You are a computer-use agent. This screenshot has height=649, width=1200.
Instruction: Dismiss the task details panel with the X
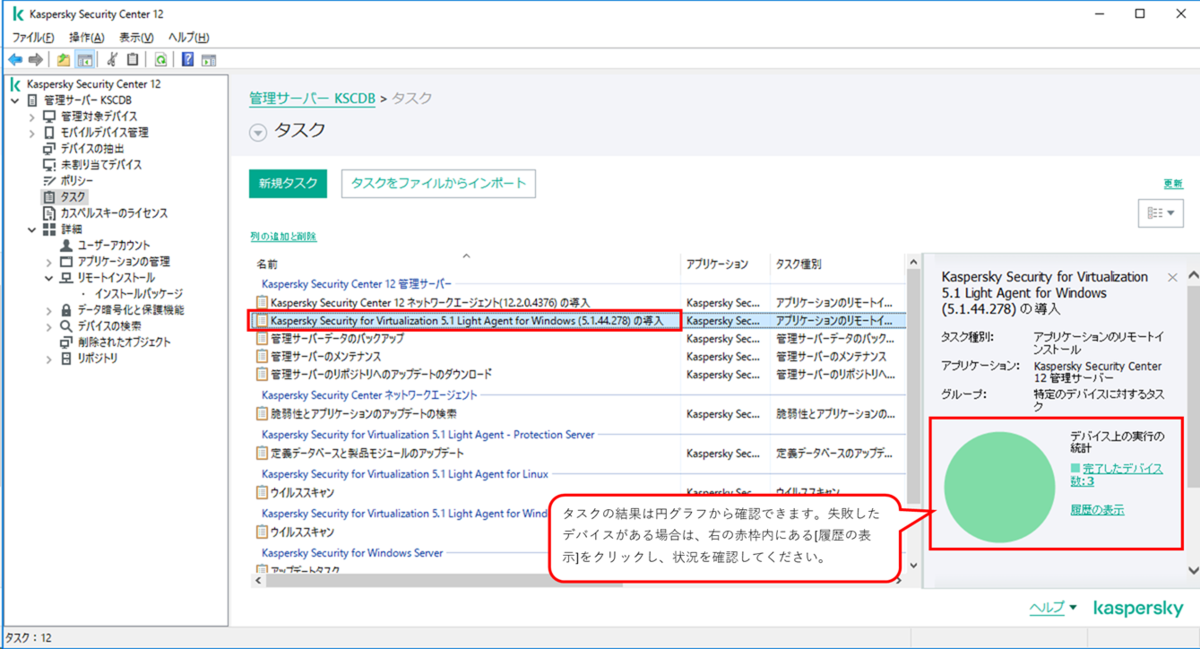(1175, 277)
